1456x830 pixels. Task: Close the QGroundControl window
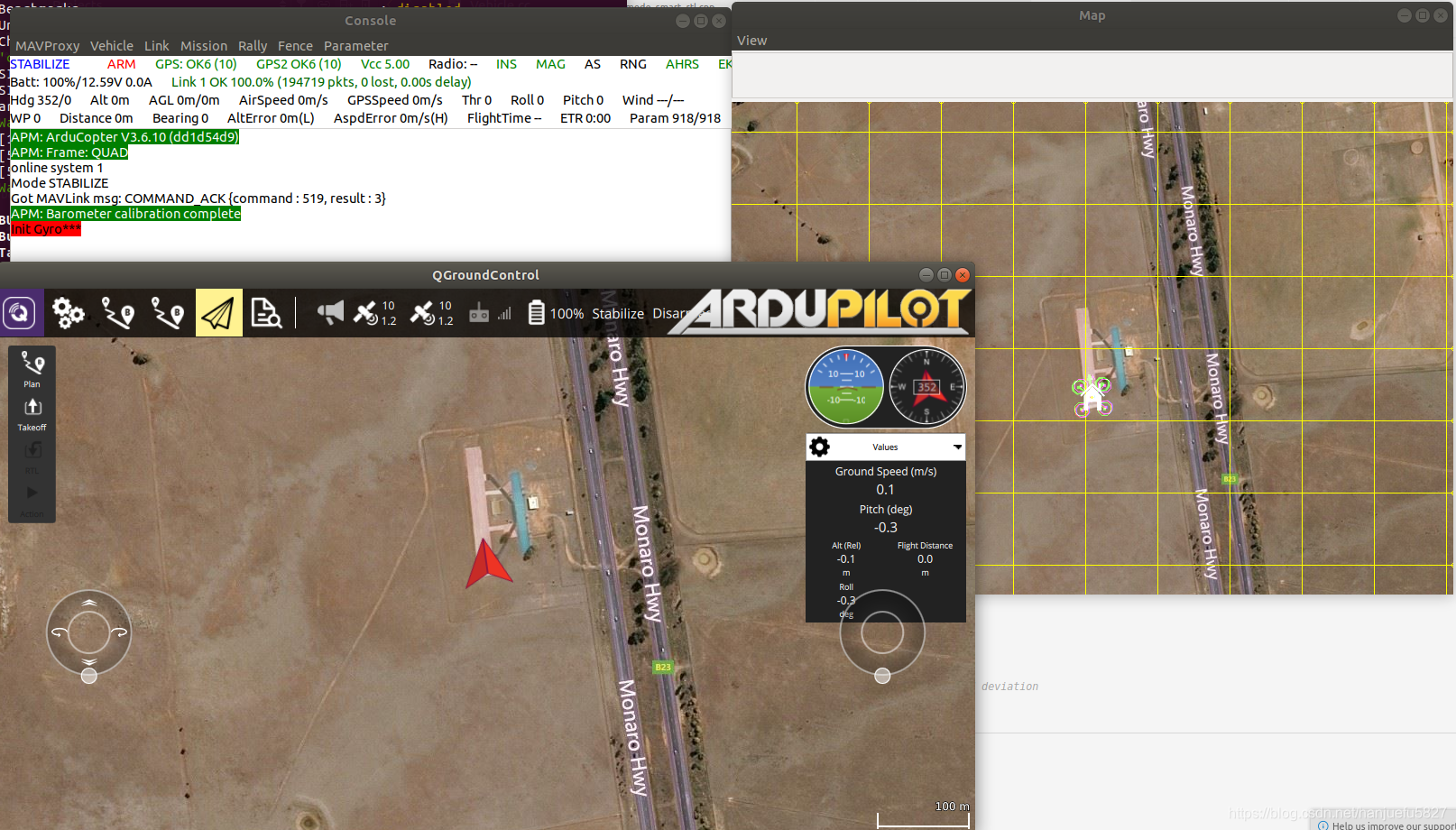pyautogui.click(x=963, y=275)
